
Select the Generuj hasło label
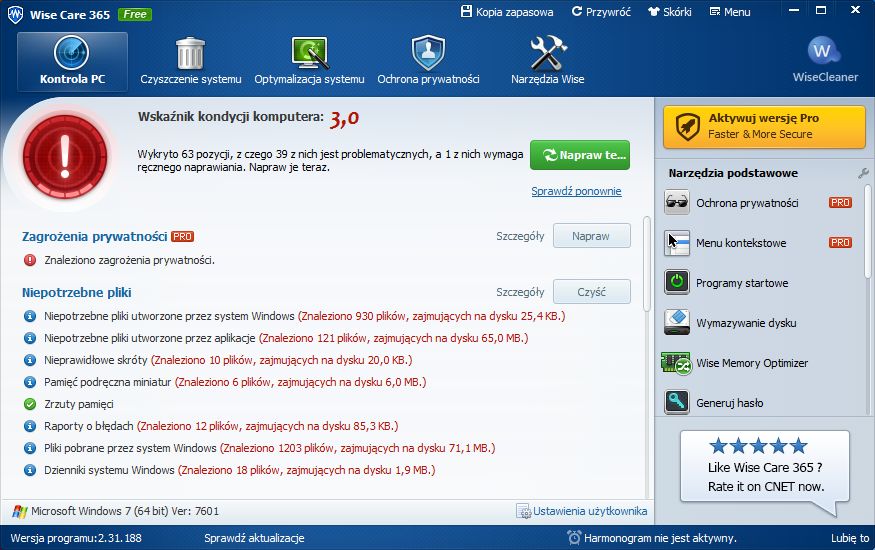coord(729,403)
